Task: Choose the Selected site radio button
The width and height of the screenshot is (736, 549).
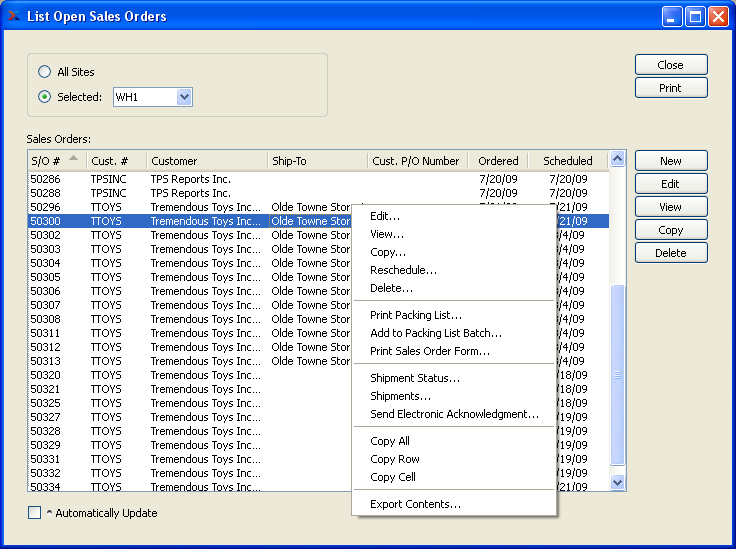Action: [x=44, y=97]
